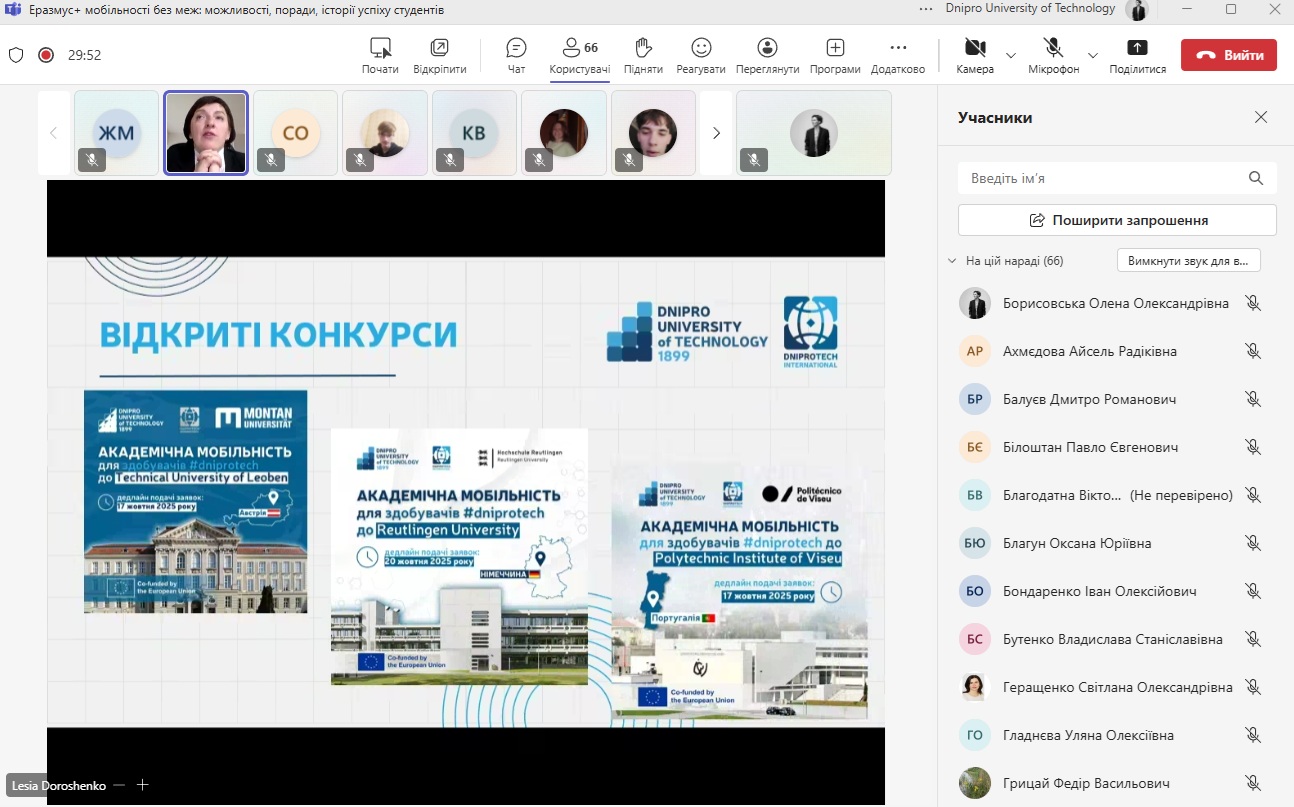1294x807 pixels.
Task: Collapse the 'На цій нараді (66)' list
Action: (951, 261)
